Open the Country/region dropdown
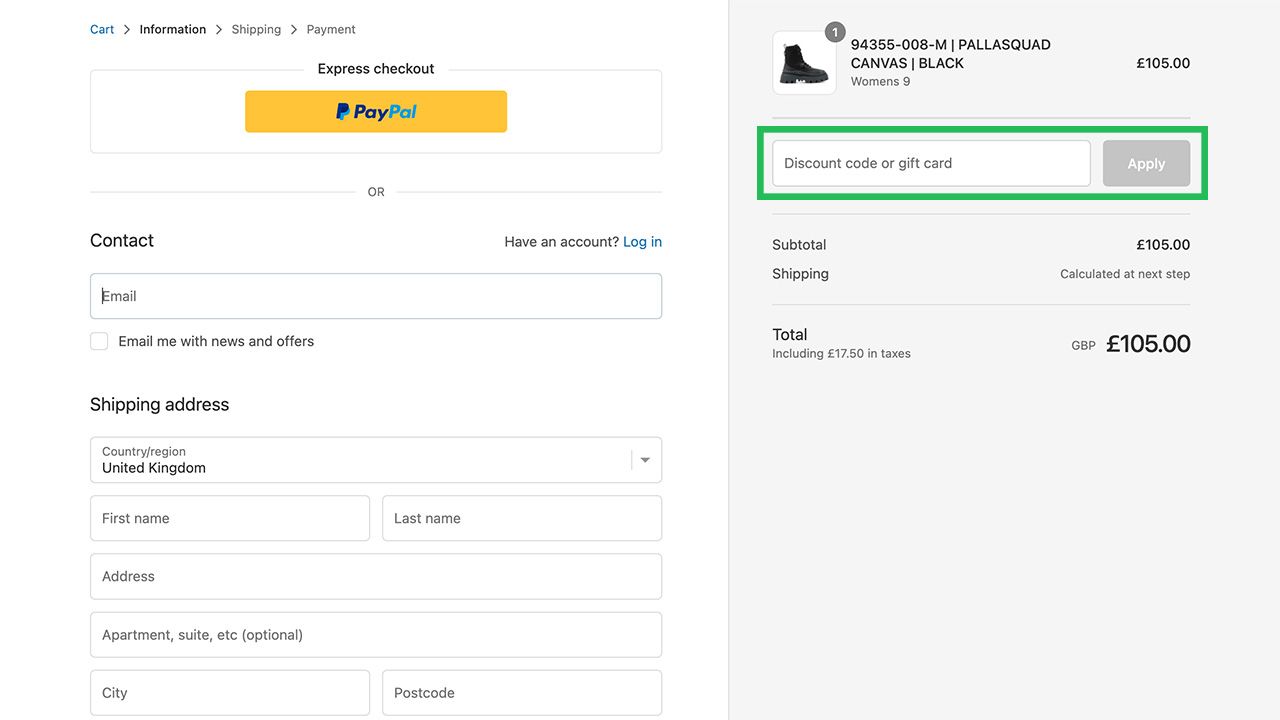The height and width of the screenshot is (720, 1280). 376,460
